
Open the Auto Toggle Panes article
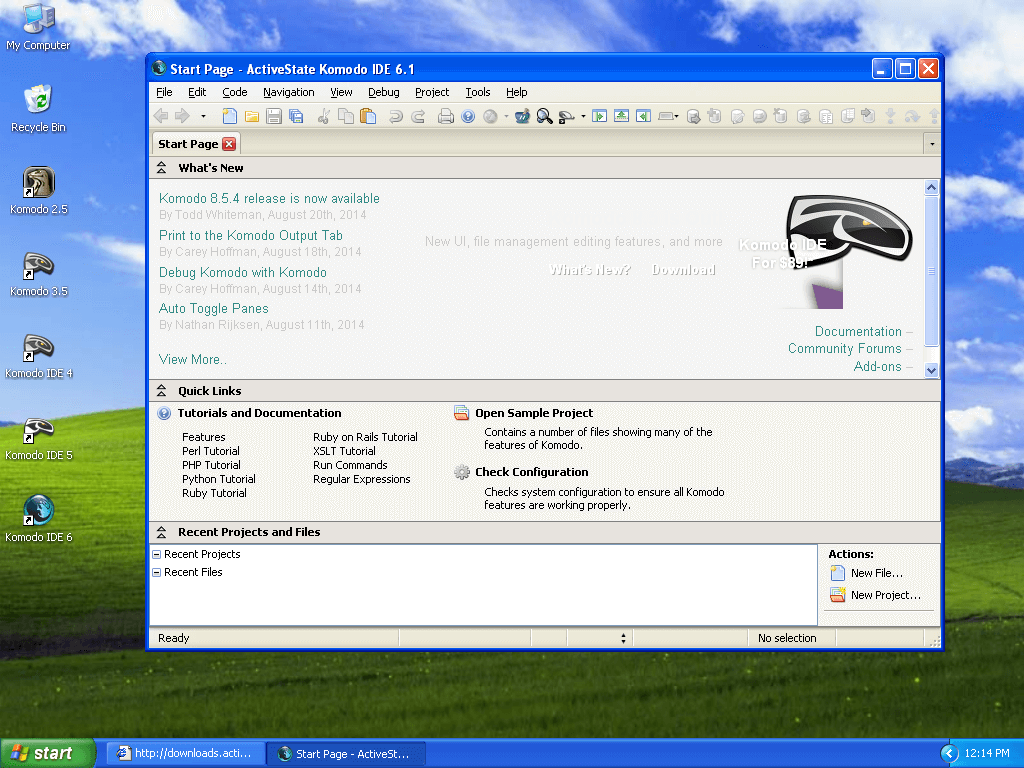(214, 308)
